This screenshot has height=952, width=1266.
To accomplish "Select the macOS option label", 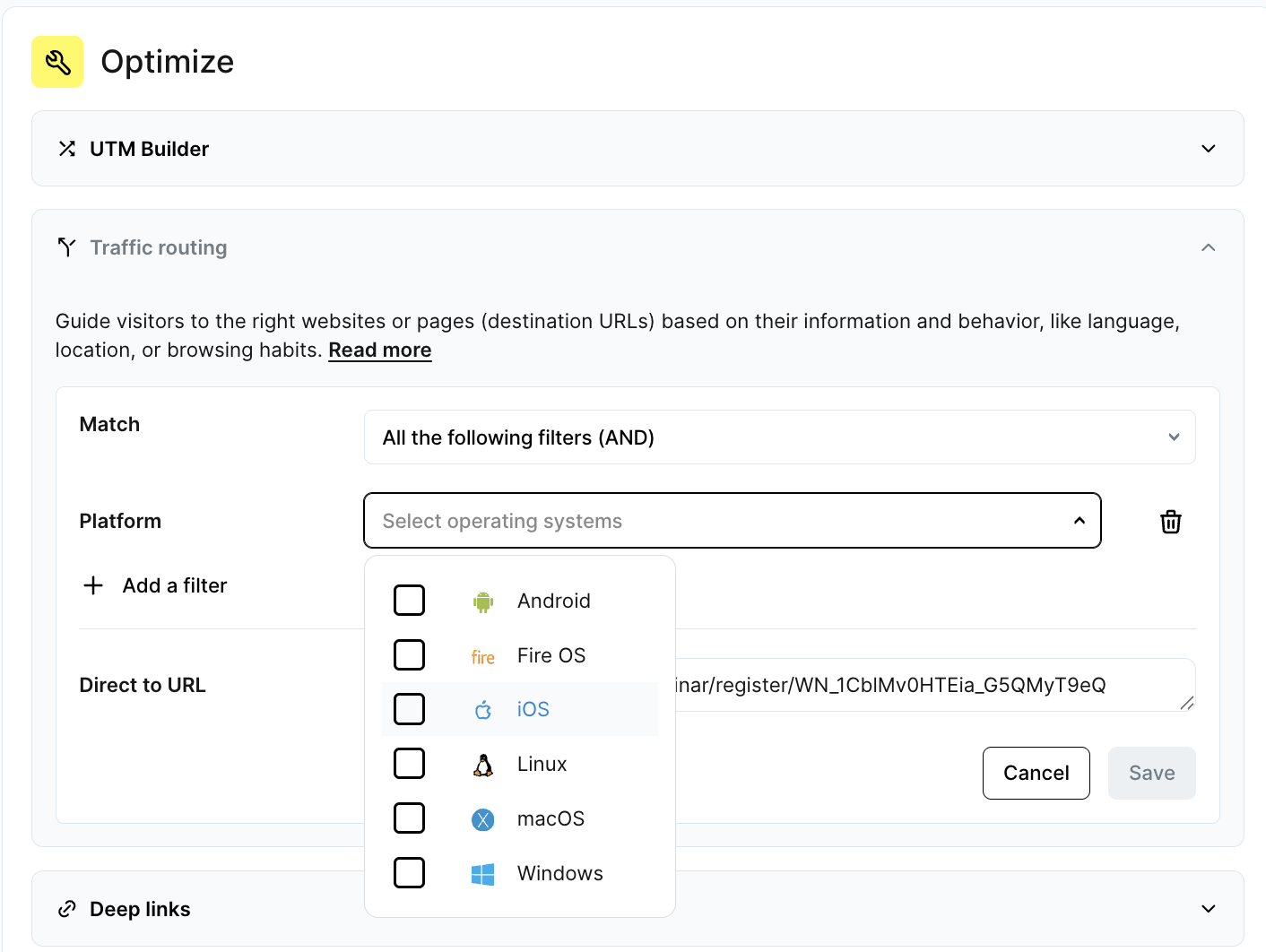I will pos(551,818).
